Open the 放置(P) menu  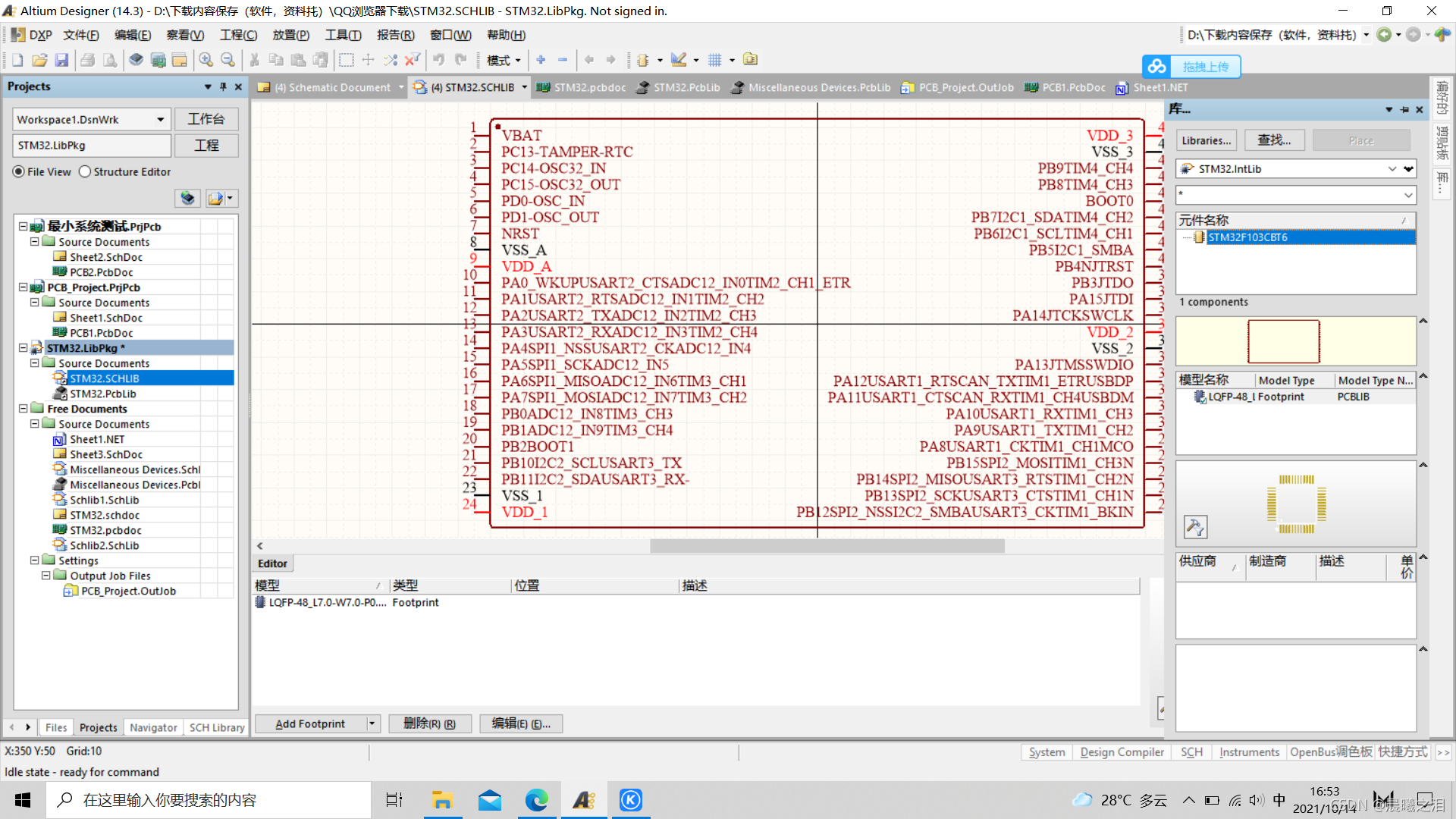coord(290,35)
